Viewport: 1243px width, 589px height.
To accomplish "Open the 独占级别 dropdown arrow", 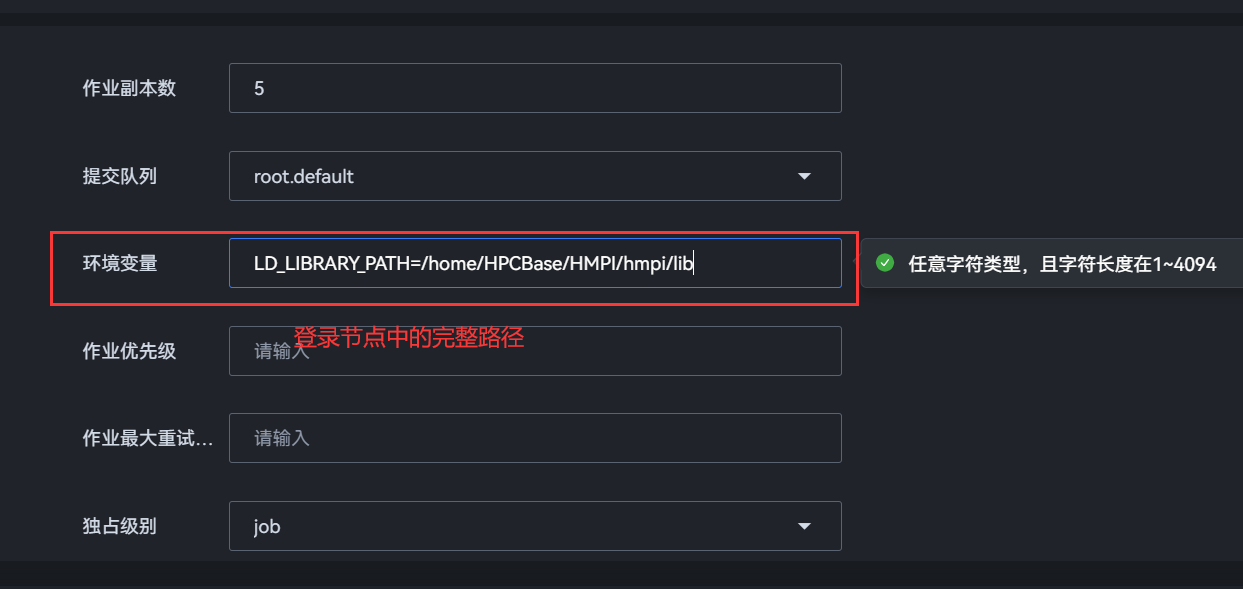I will [804, 527].
